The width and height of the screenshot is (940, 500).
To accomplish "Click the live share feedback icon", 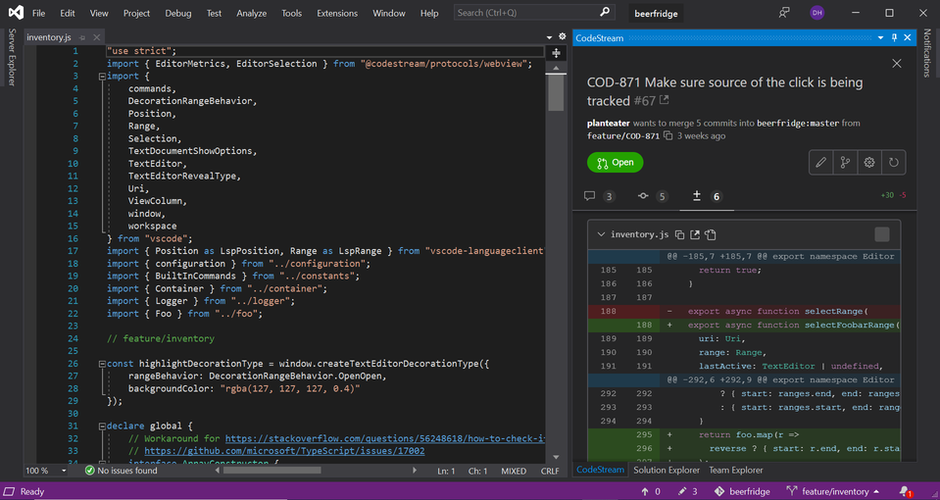I will tap(784, 13).
